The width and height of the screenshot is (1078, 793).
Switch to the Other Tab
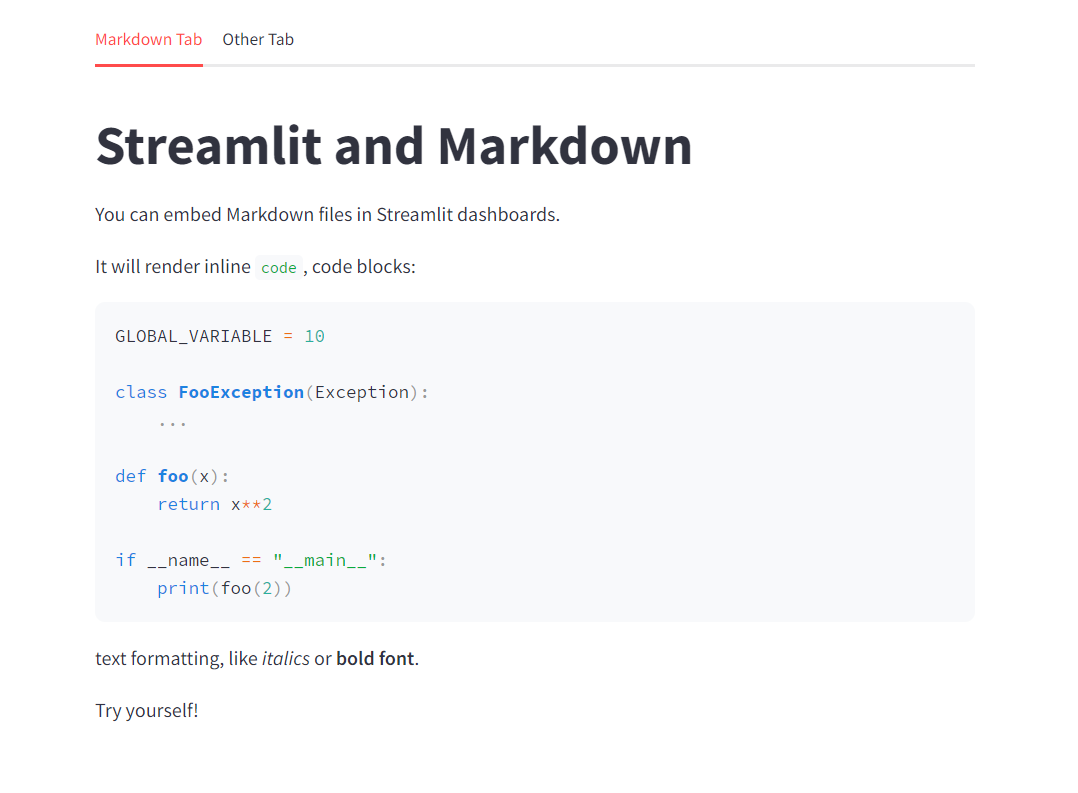pos(258,40)
